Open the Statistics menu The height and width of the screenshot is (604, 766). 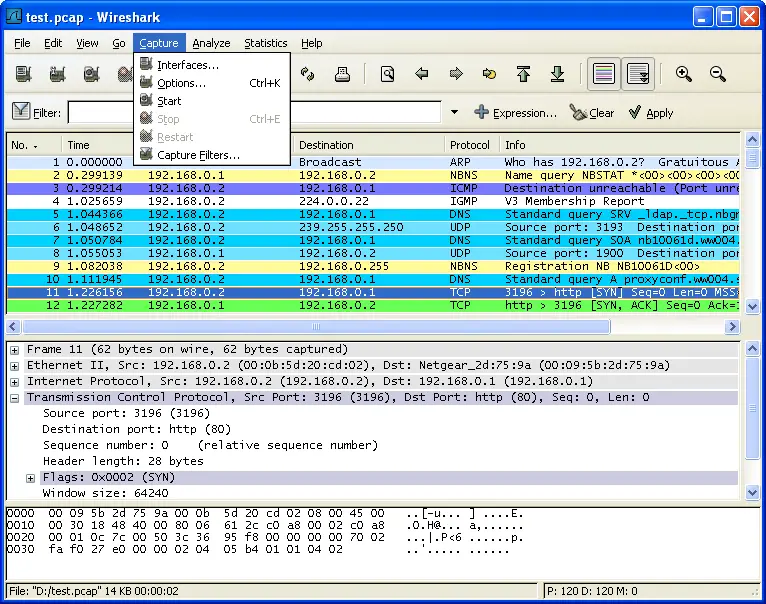tap(265, 43)
